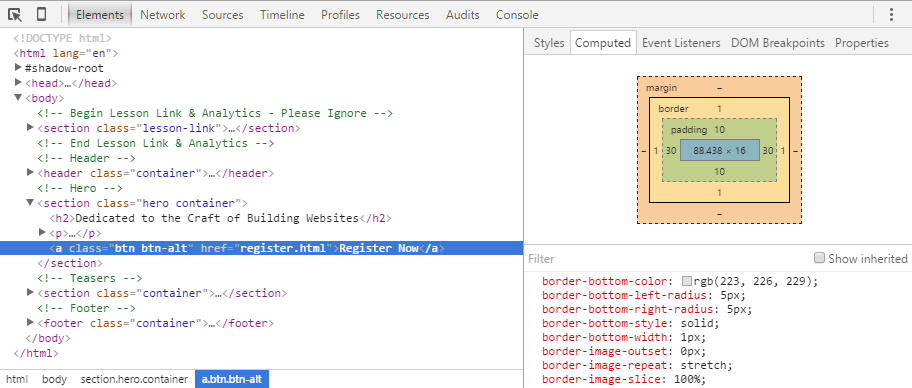Click the border-image-outset property

point(624,351)
